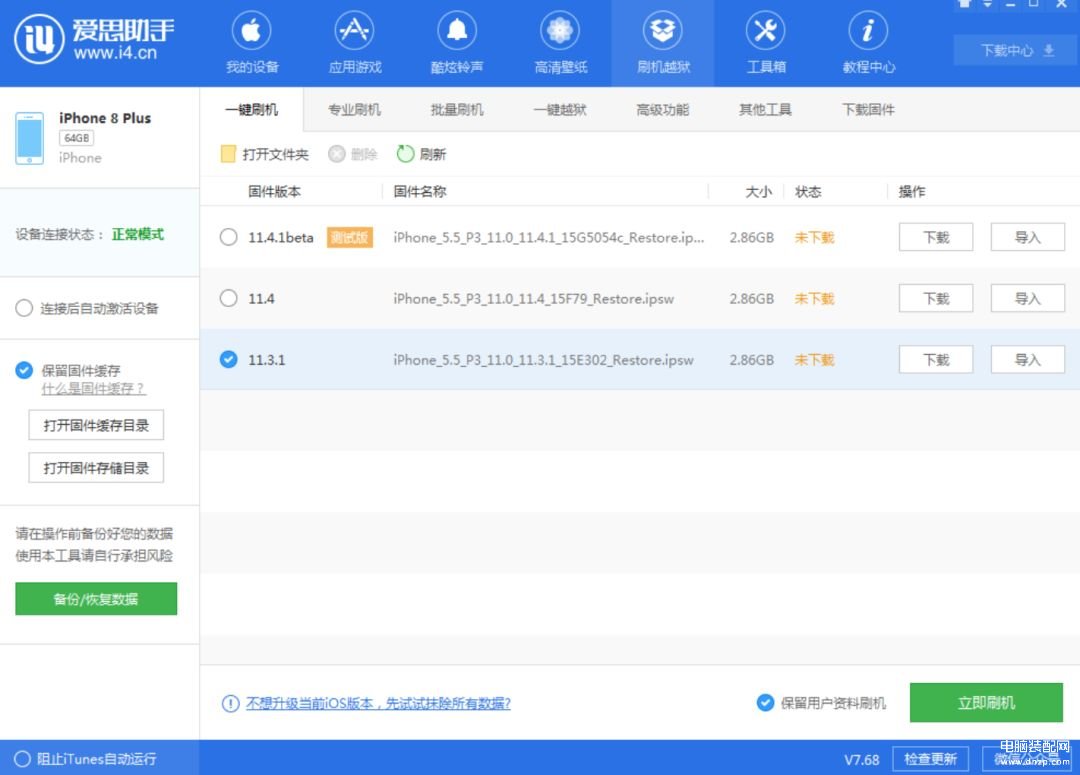
Task: Toggle the 保留用户资料刷机 checkbox
Action: click(x=765, y=703)
